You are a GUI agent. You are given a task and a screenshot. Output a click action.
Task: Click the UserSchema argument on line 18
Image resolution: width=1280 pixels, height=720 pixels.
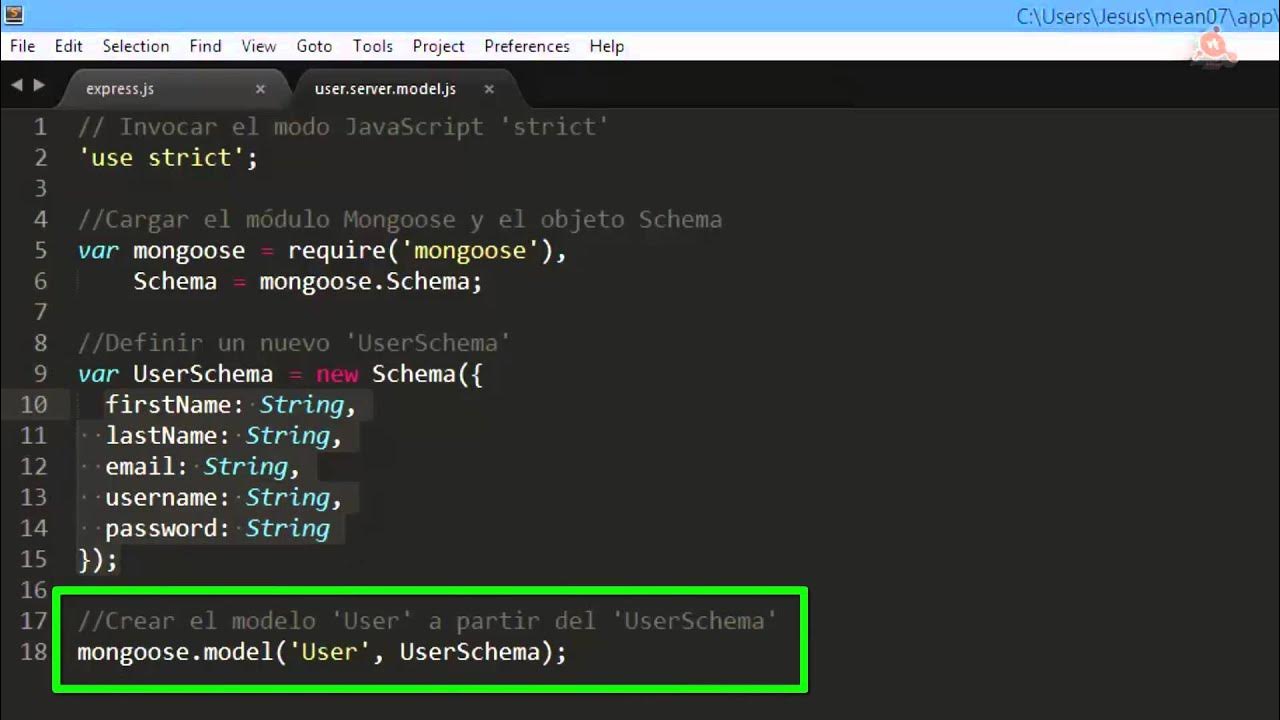point(470,652)
